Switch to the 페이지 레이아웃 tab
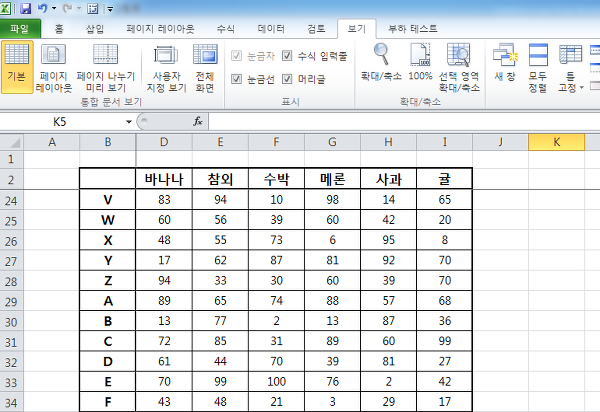This screenshot has height=412, width=600. point(160,29)
